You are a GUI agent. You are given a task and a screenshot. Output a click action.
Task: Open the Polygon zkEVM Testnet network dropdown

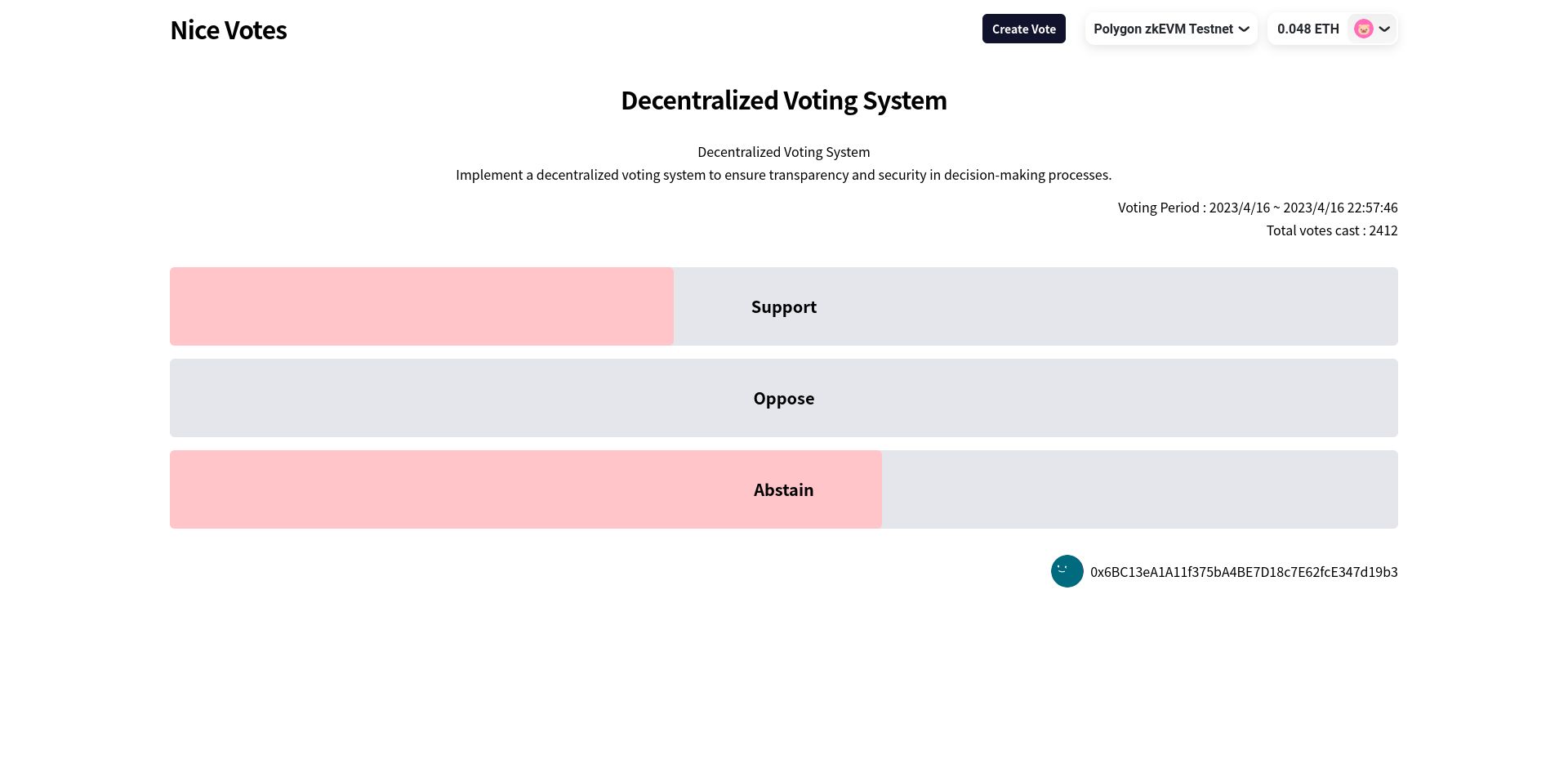tap(1171, 29)
